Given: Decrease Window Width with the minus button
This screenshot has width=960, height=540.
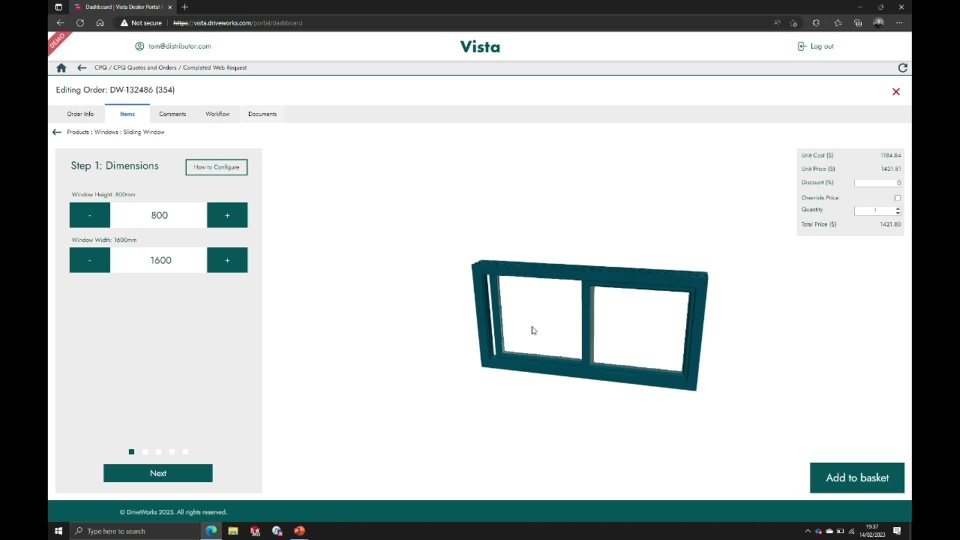Looking at the screenshot, I should pyautogui.click(x=89, y=260).
